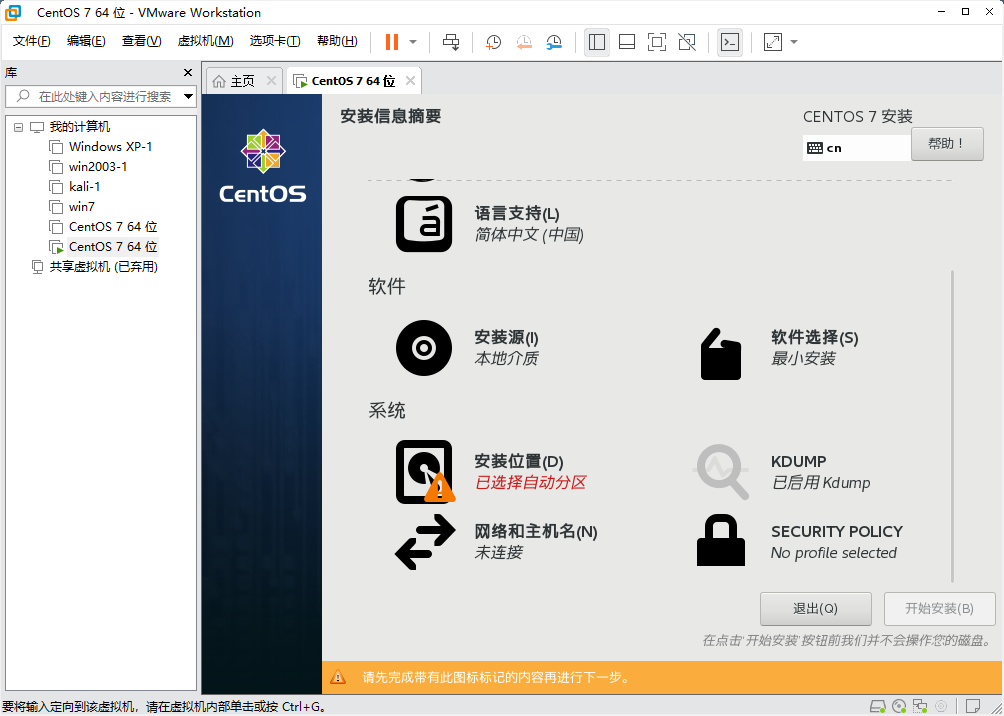The image size is (1004, 716).
Task: Select 我的计算机 in the library
Action: (80, 127)
